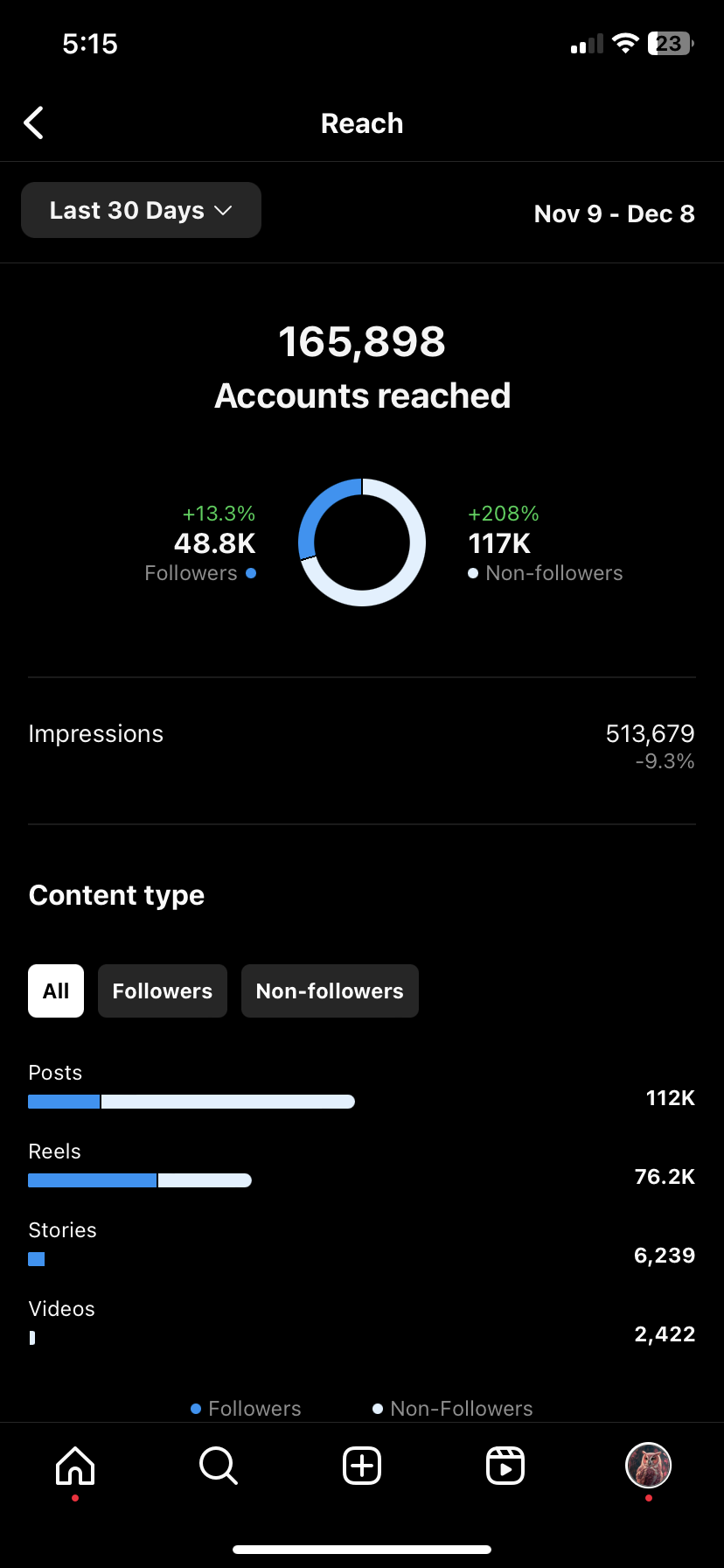This screenshot has width=724, height=1568.
Task: Tap the Impressions row
Action: pyautogui.click(x=362, y=747)
